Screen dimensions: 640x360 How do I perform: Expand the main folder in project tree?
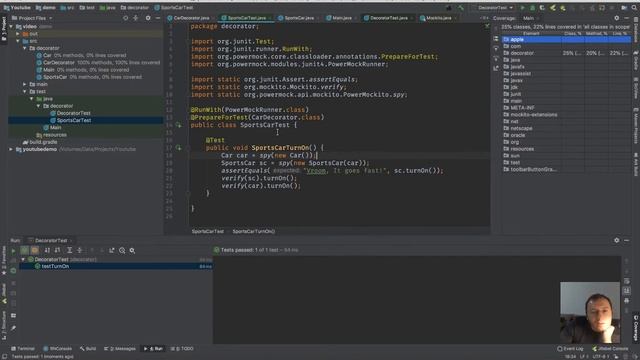point(24,84)
